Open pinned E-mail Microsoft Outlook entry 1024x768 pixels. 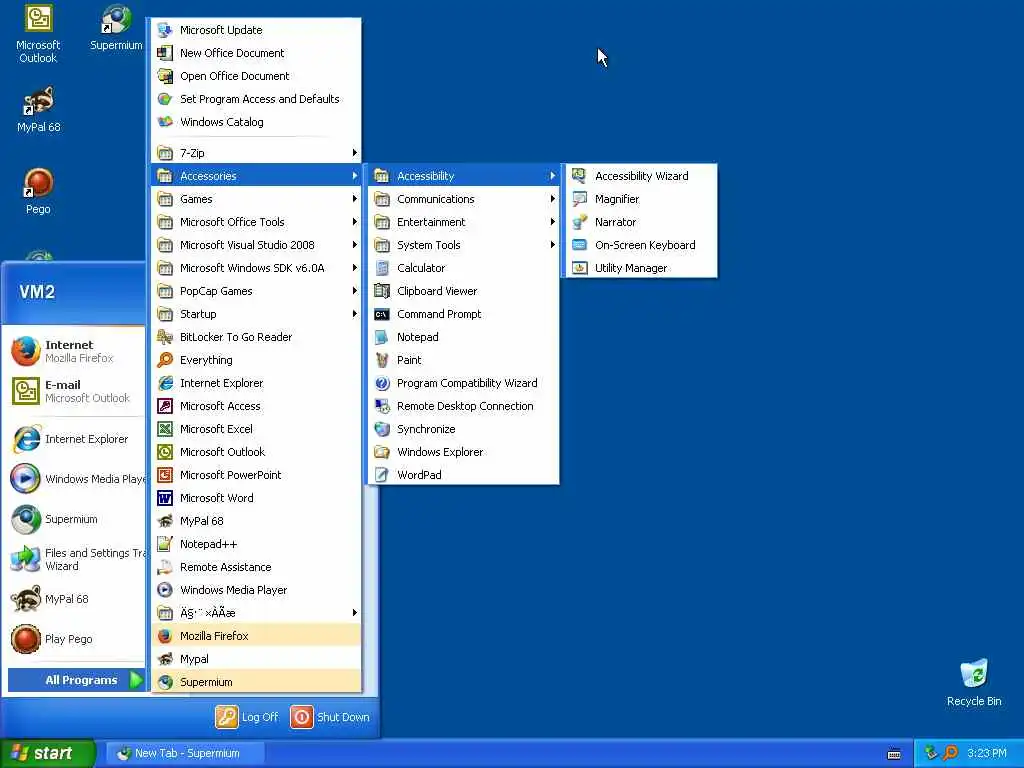pos(75,391)
